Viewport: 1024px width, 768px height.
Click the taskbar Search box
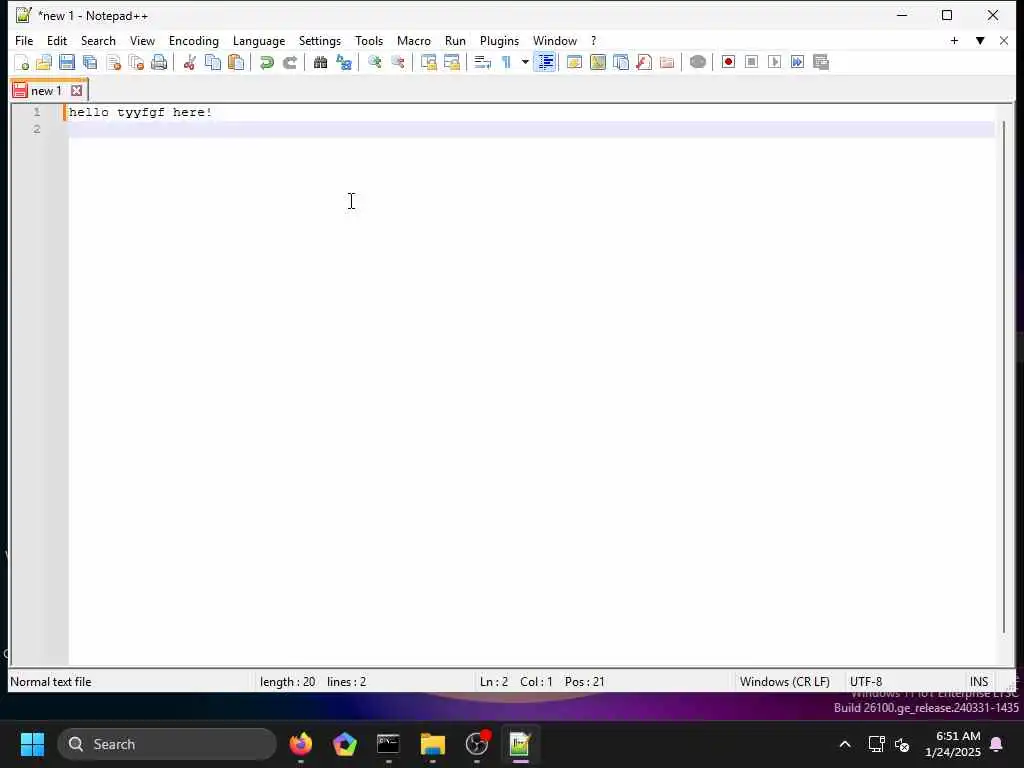tap(167, 744)
